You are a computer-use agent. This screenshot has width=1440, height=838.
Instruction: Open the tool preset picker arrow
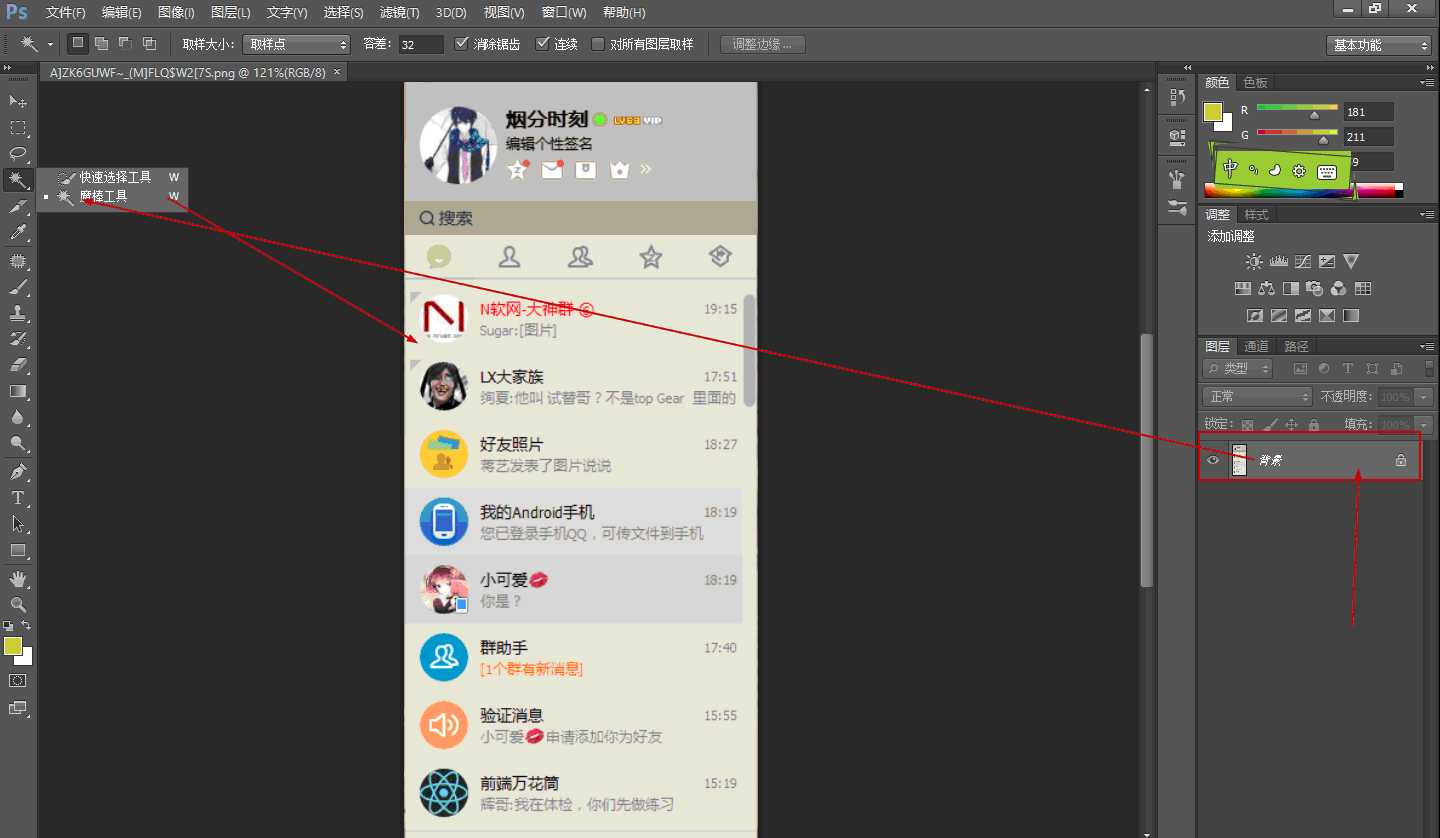pos(51,44)
